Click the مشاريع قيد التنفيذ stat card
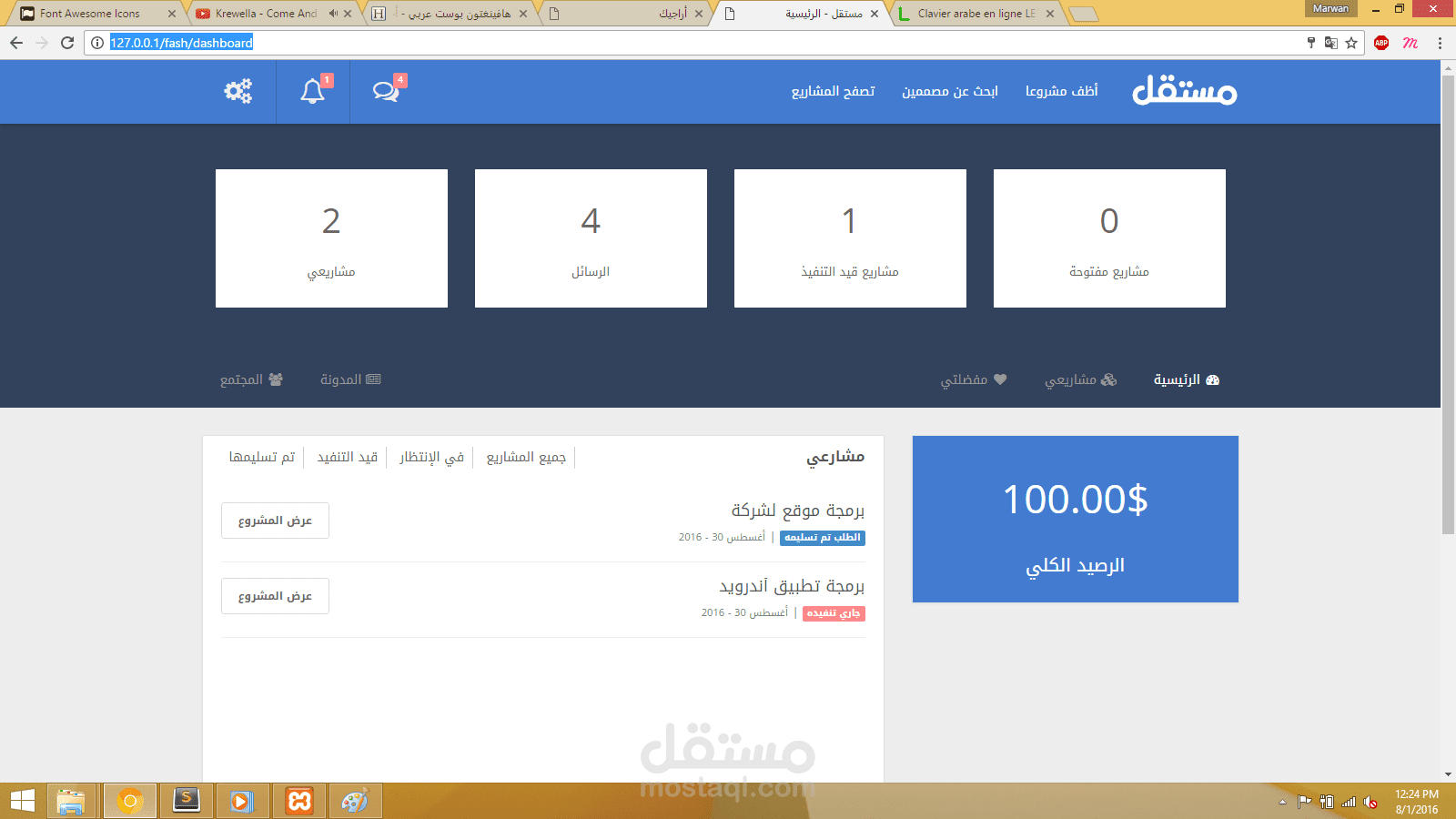Viewport: 1456px width, 819px height. [850, 238]
